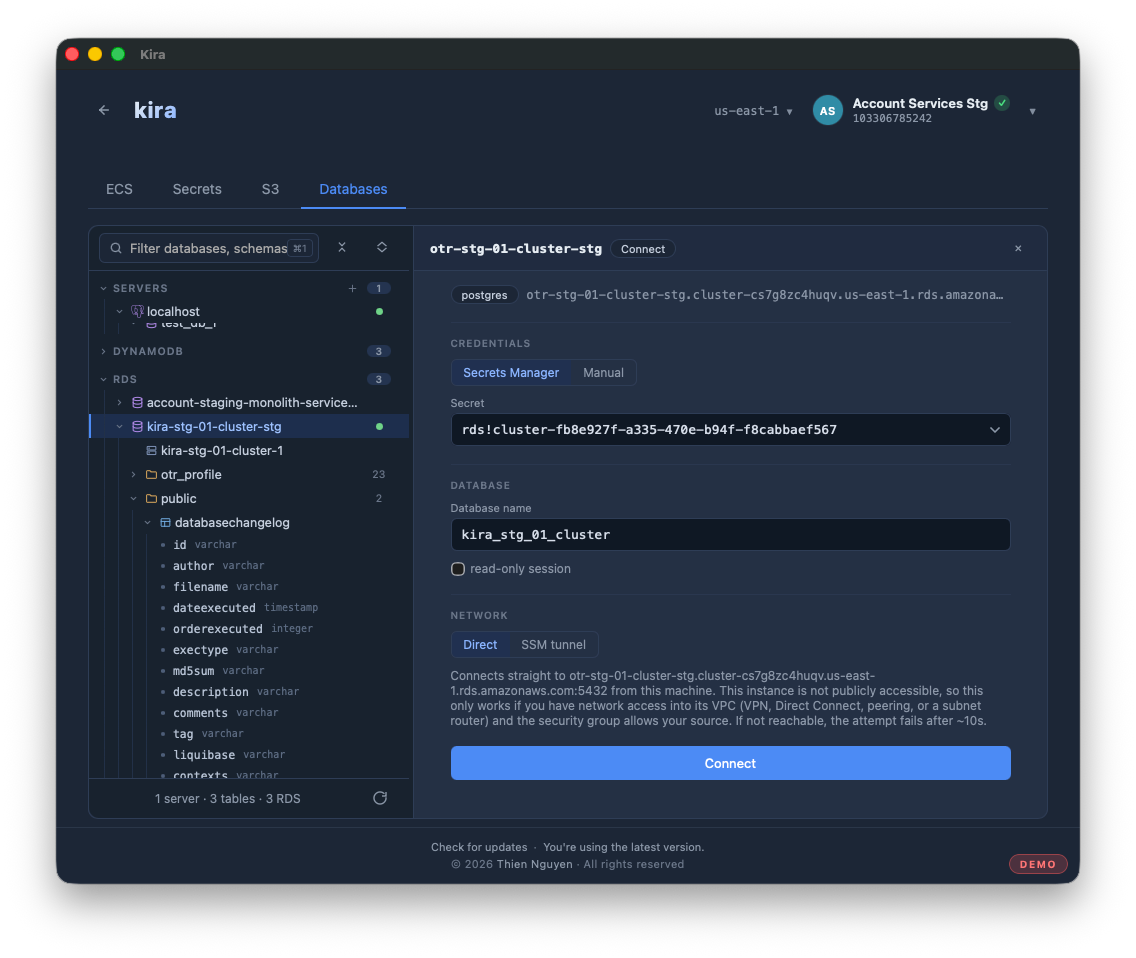Expand the DYNAMODB section
Image resolution: width=1136 pixels, height=958 pixels.
(x=104, y=351)
